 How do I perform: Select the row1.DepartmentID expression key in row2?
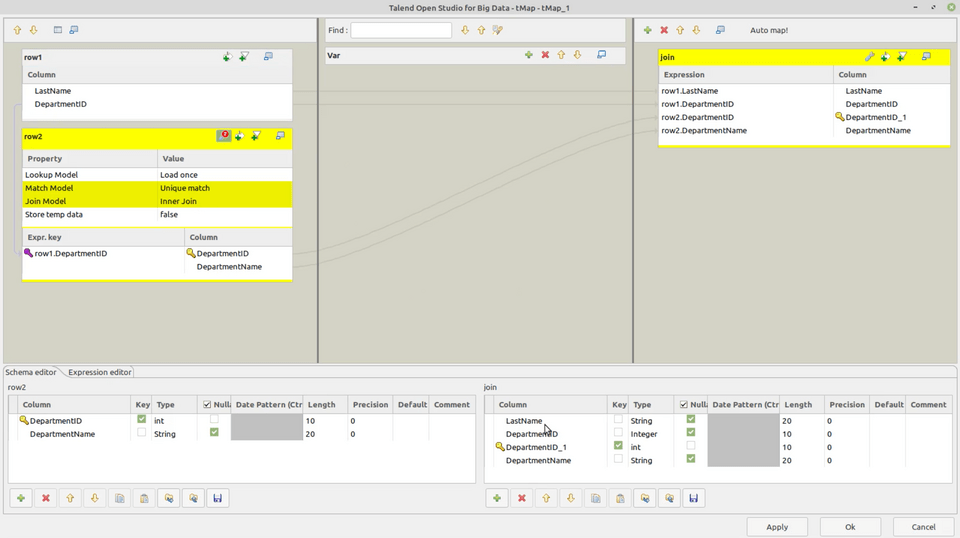[71, 253]
